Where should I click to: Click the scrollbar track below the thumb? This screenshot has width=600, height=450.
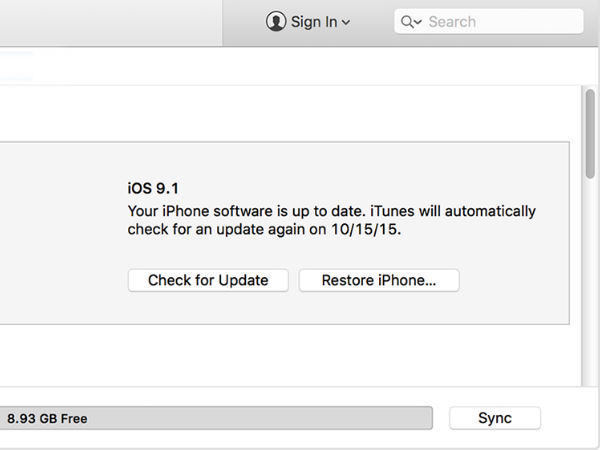click(x=590, y=300)
